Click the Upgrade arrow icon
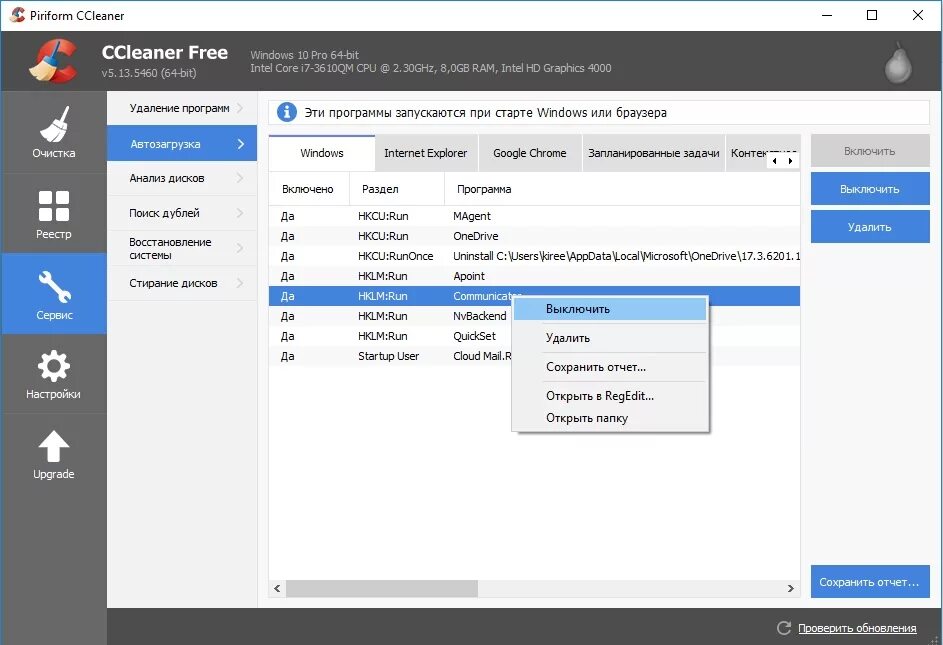This screenshot has height=645, width=943. (x=54, y=446)
